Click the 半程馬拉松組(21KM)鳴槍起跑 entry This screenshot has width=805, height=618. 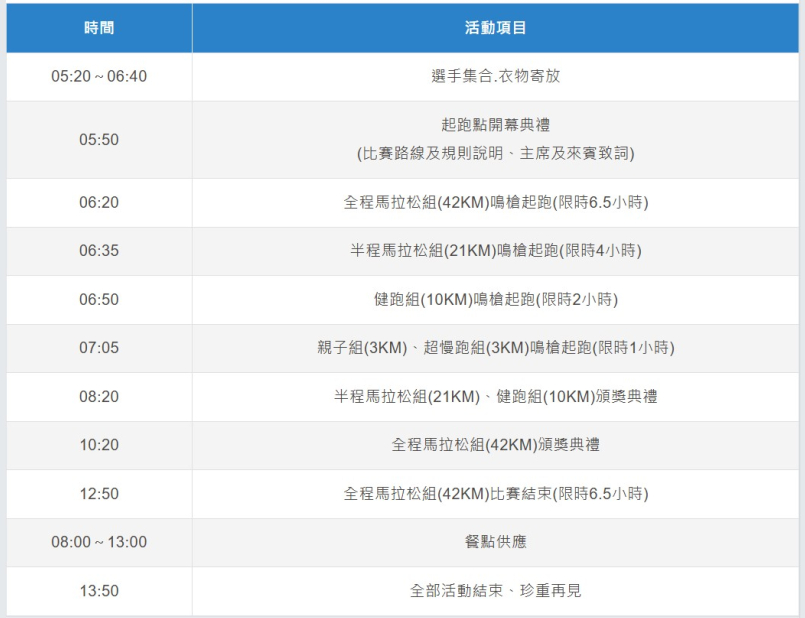(495, 251)
